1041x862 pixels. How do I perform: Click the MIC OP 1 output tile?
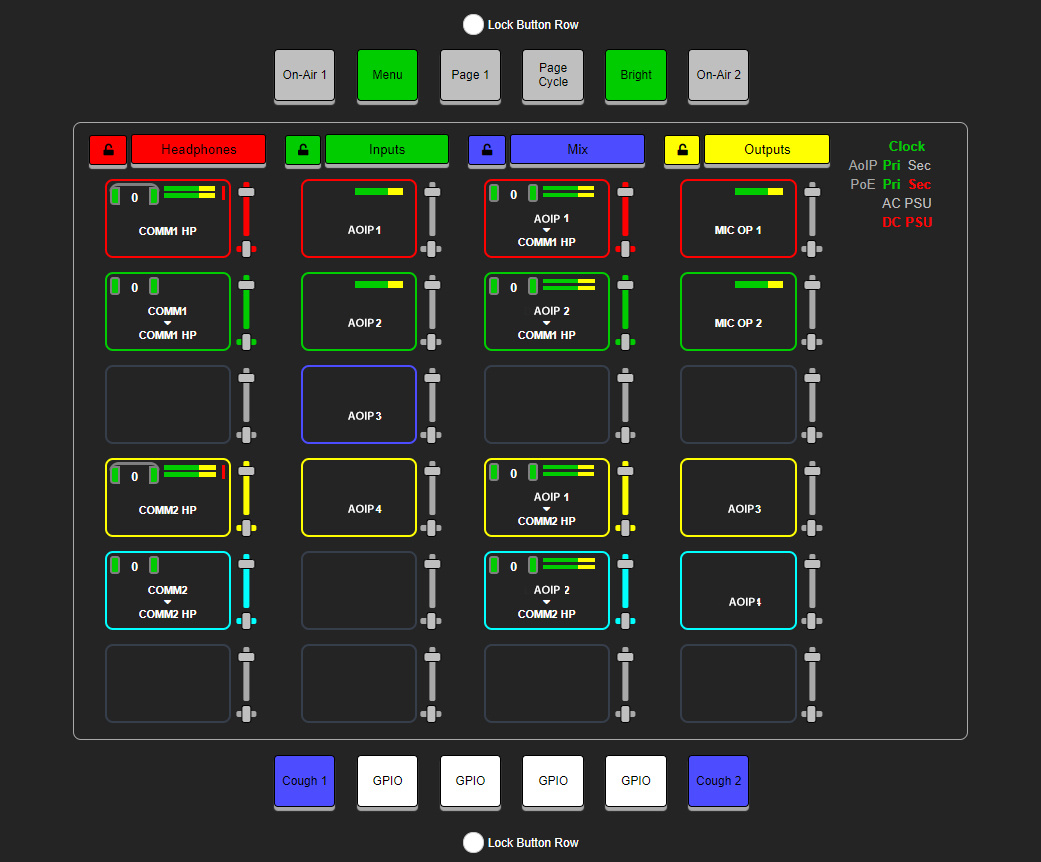click(738, 218)
